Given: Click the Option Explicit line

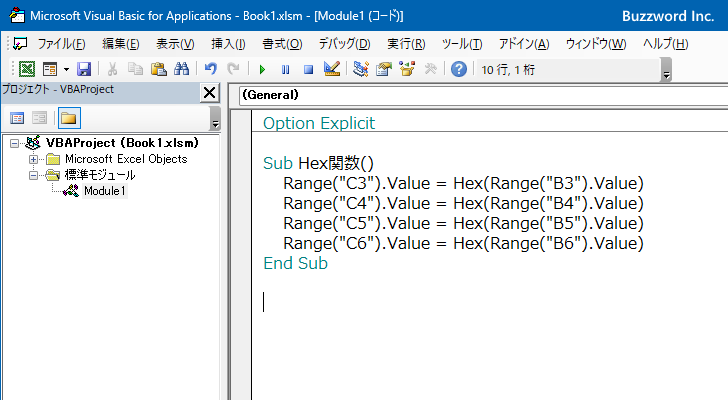Looking at the screenshot, I should pyautogui.click(x=319, y=123).
